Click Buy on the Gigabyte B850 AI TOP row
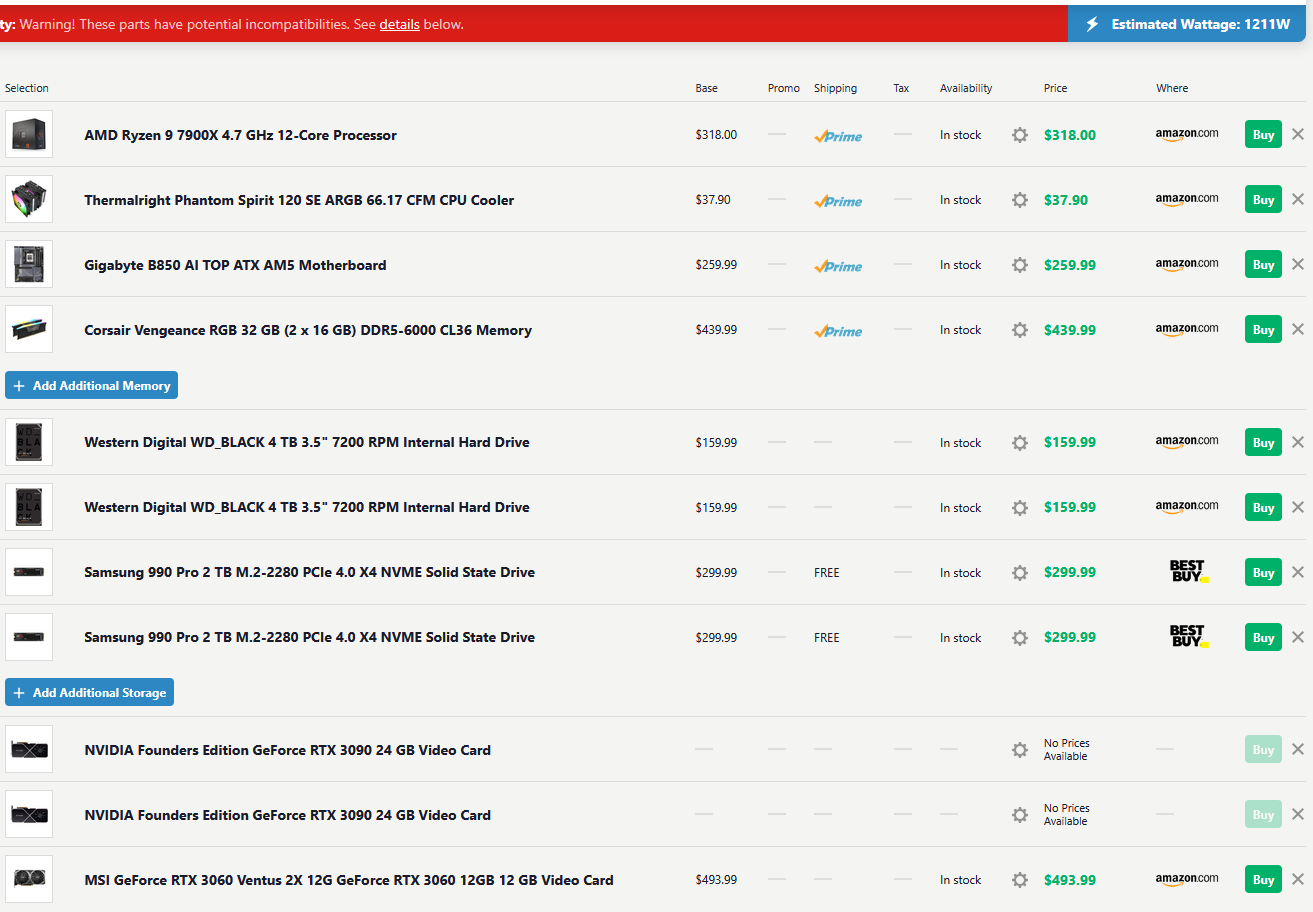This screenshot has width=1313, height=912. click(x=1263, y=265)
